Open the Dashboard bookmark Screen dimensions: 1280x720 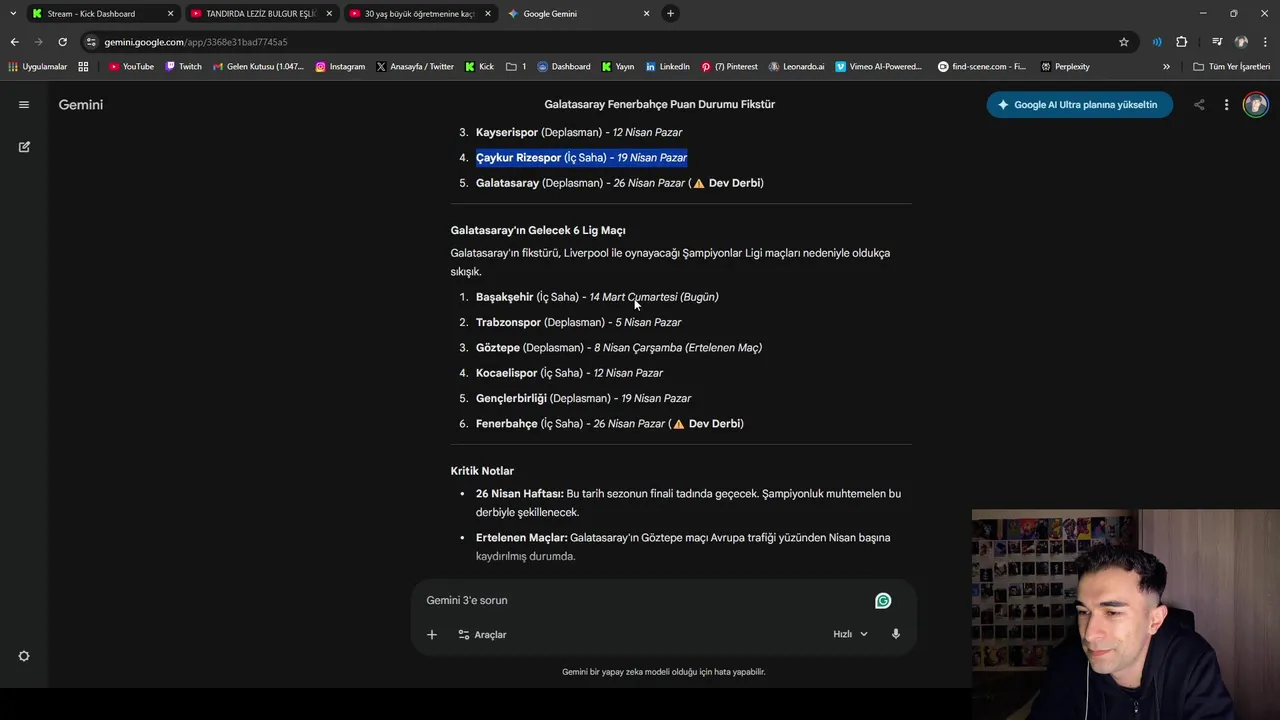click(564, 67)
